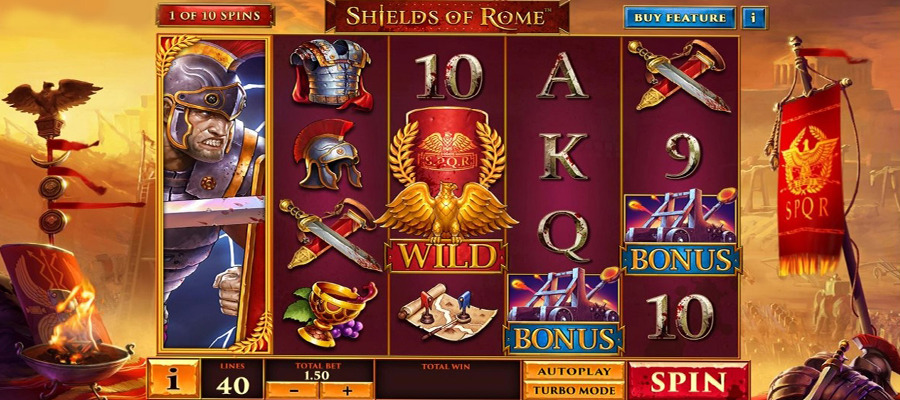Click the orange info icon beside Lines
Viewport: 900px width, 400px height.
173,379
